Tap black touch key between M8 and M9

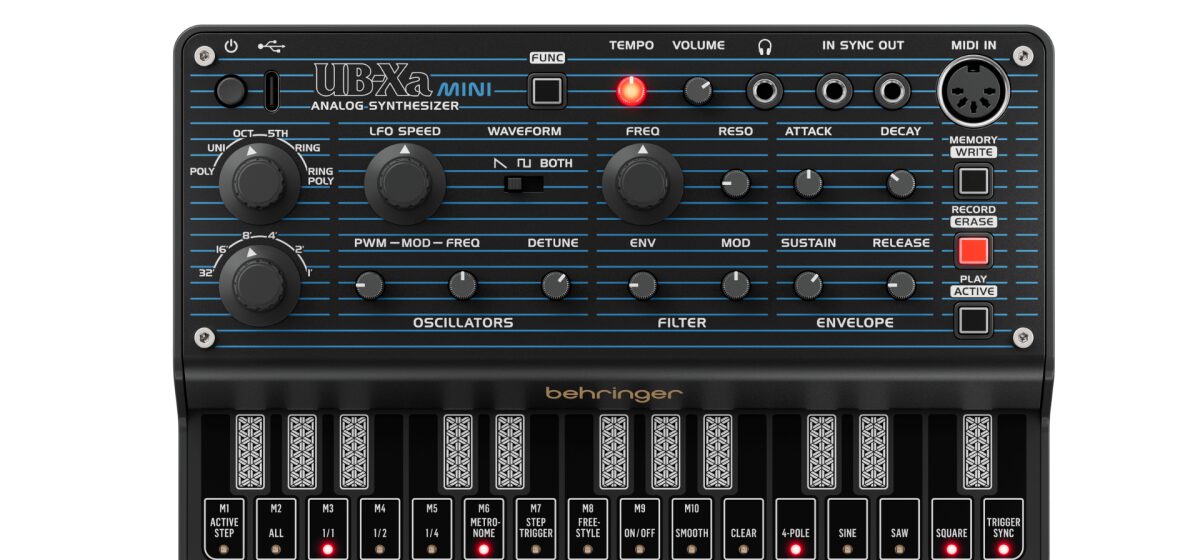coord(614,450)
